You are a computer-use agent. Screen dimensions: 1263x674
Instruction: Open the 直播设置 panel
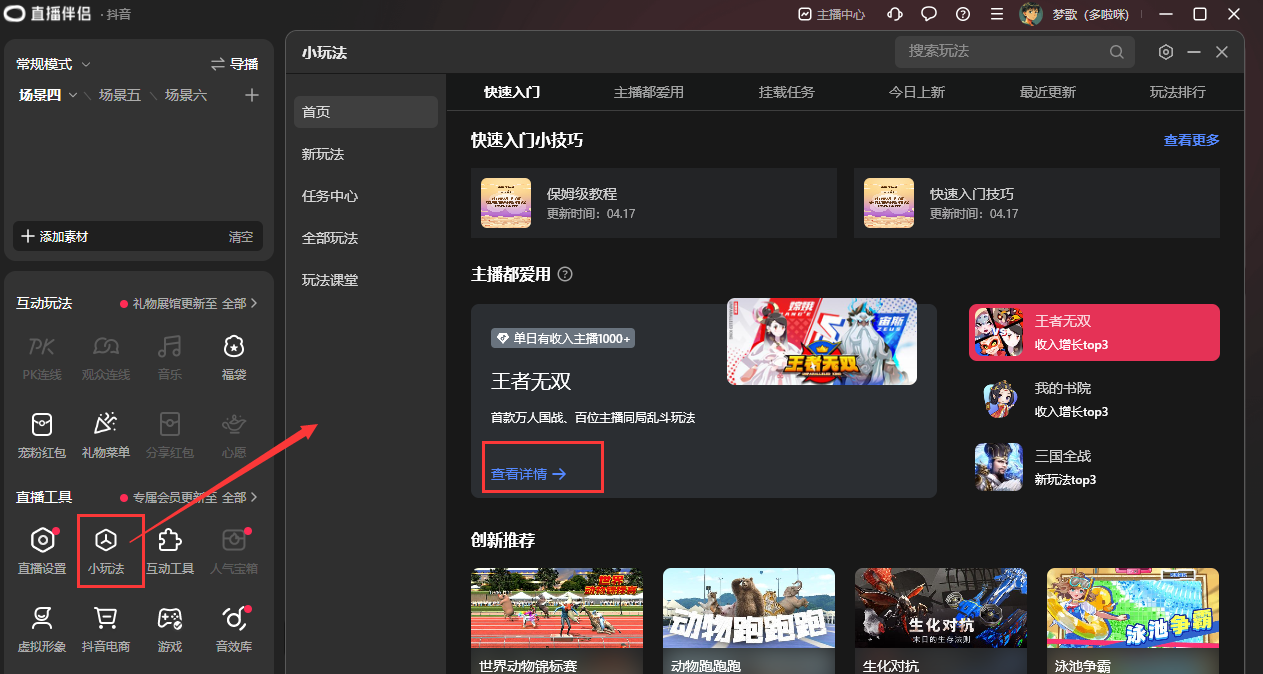pos(42,549)
